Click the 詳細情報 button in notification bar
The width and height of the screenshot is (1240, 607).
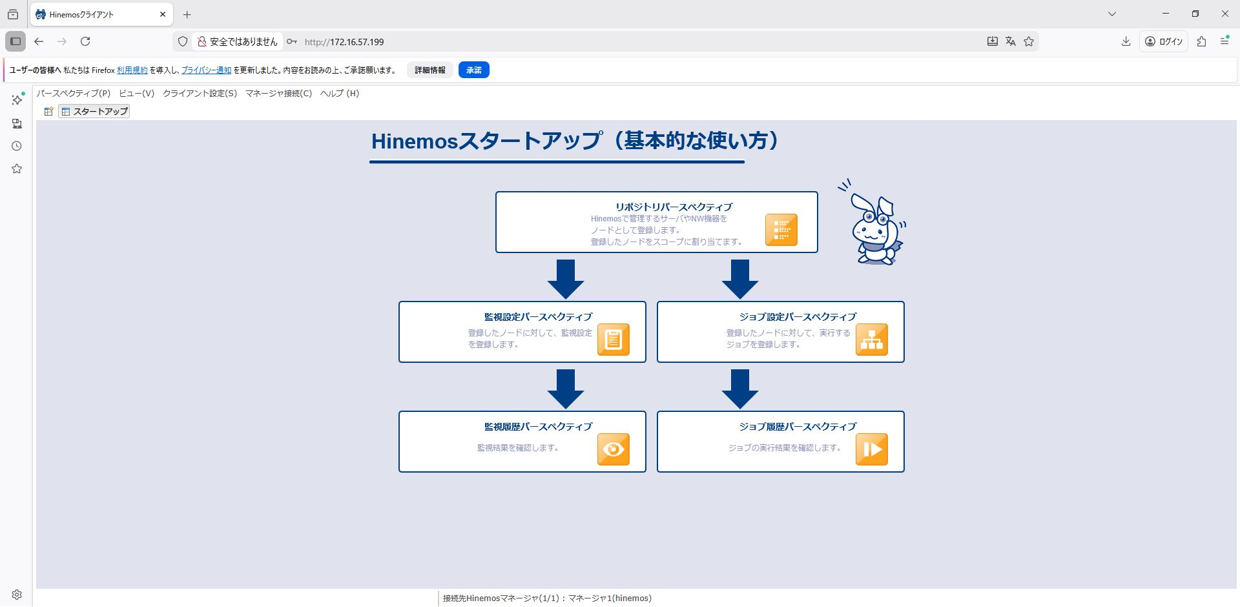(x=430, y=70)
